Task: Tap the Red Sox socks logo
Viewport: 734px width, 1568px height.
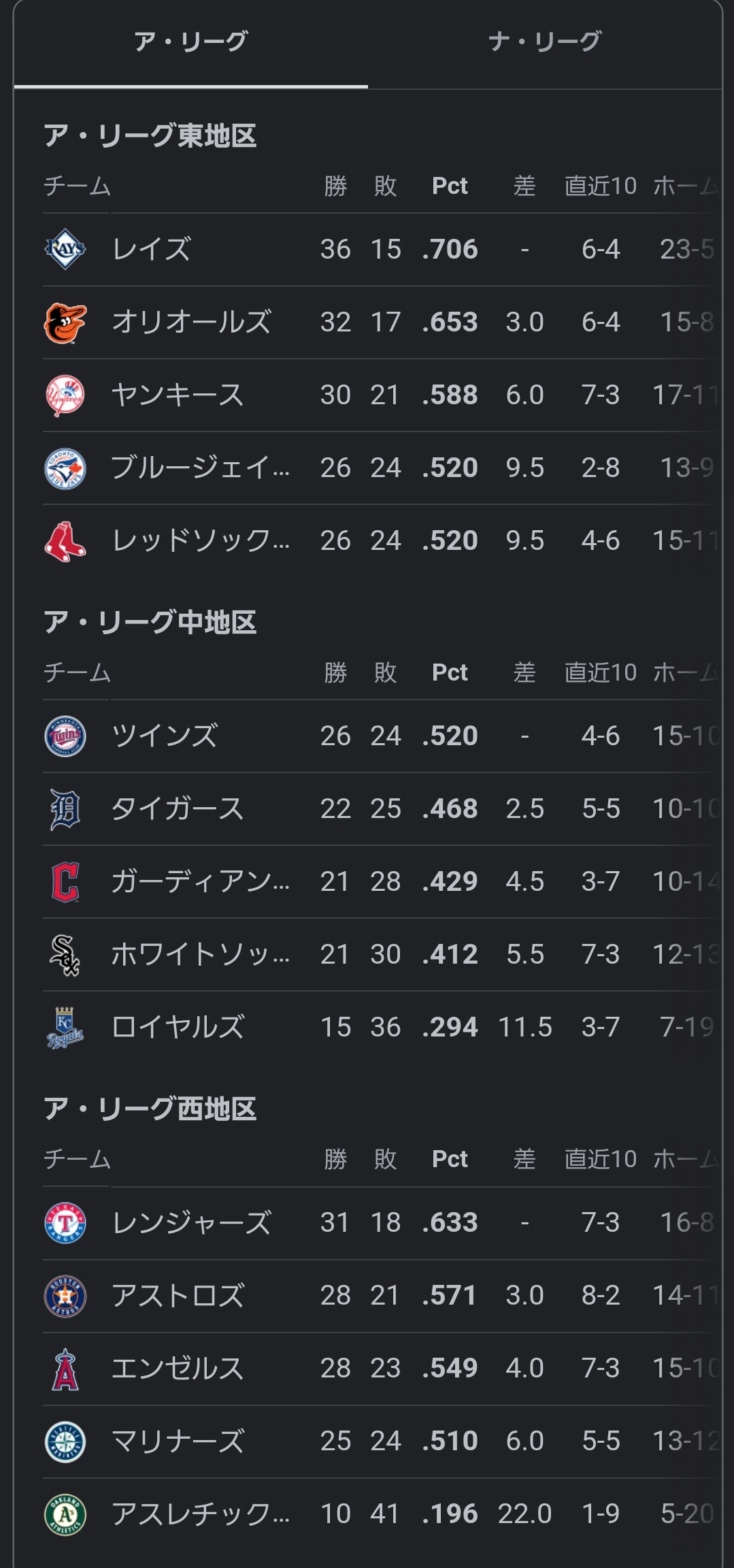Action: coord(65,540)
